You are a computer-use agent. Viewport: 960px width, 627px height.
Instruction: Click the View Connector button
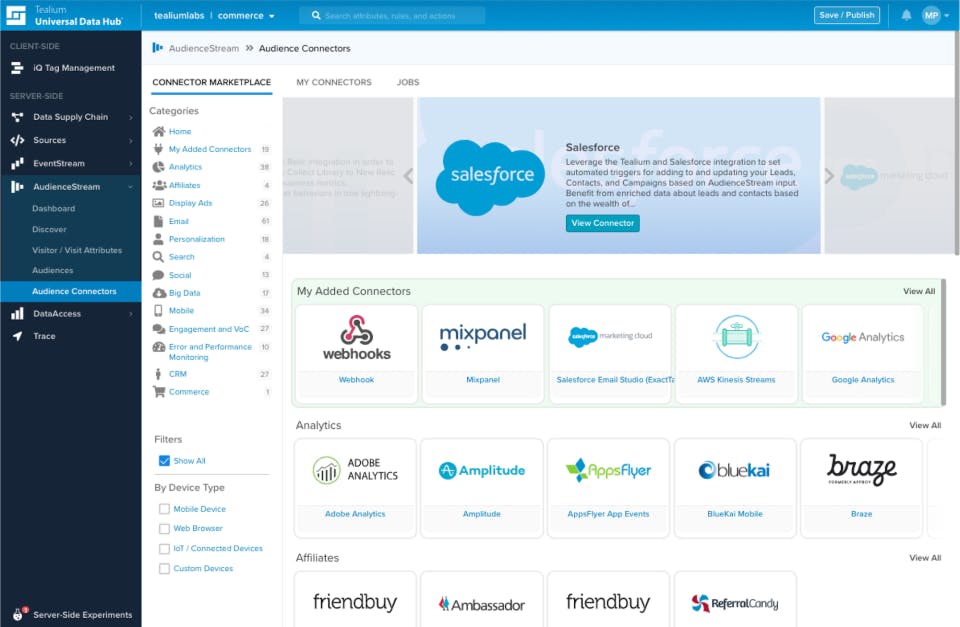pyautogui.click(x=602, y=223)
